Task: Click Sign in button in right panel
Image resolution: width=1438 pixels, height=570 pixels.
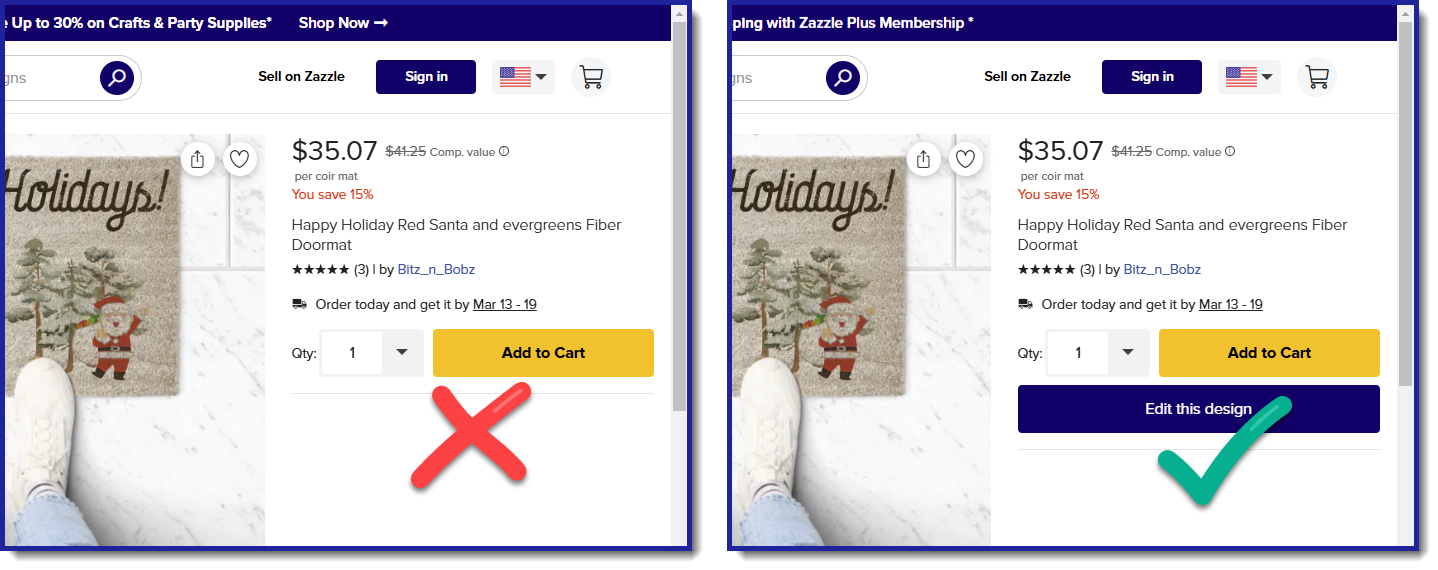Action: (x=1152, y=77)
